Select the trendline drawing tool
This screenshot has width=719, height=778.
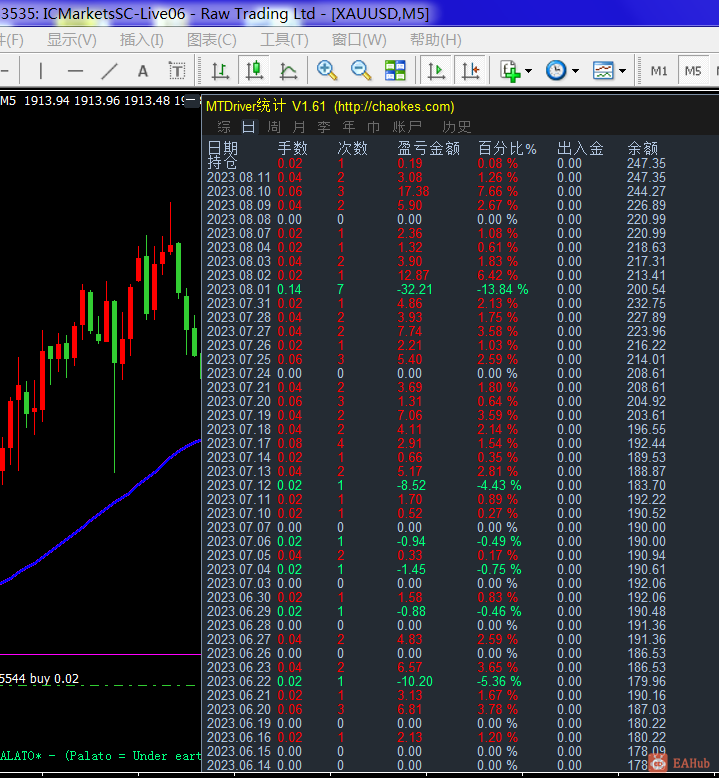(109, 71)
